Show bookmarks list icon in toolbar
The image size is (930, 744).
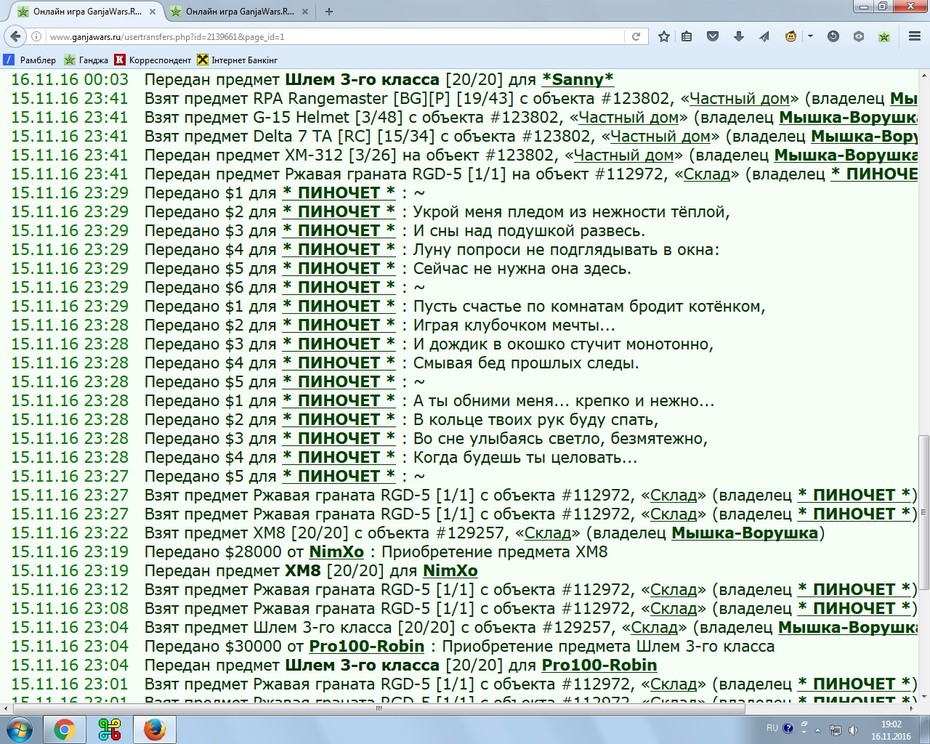pyautogui.click(x=687, y=37)
